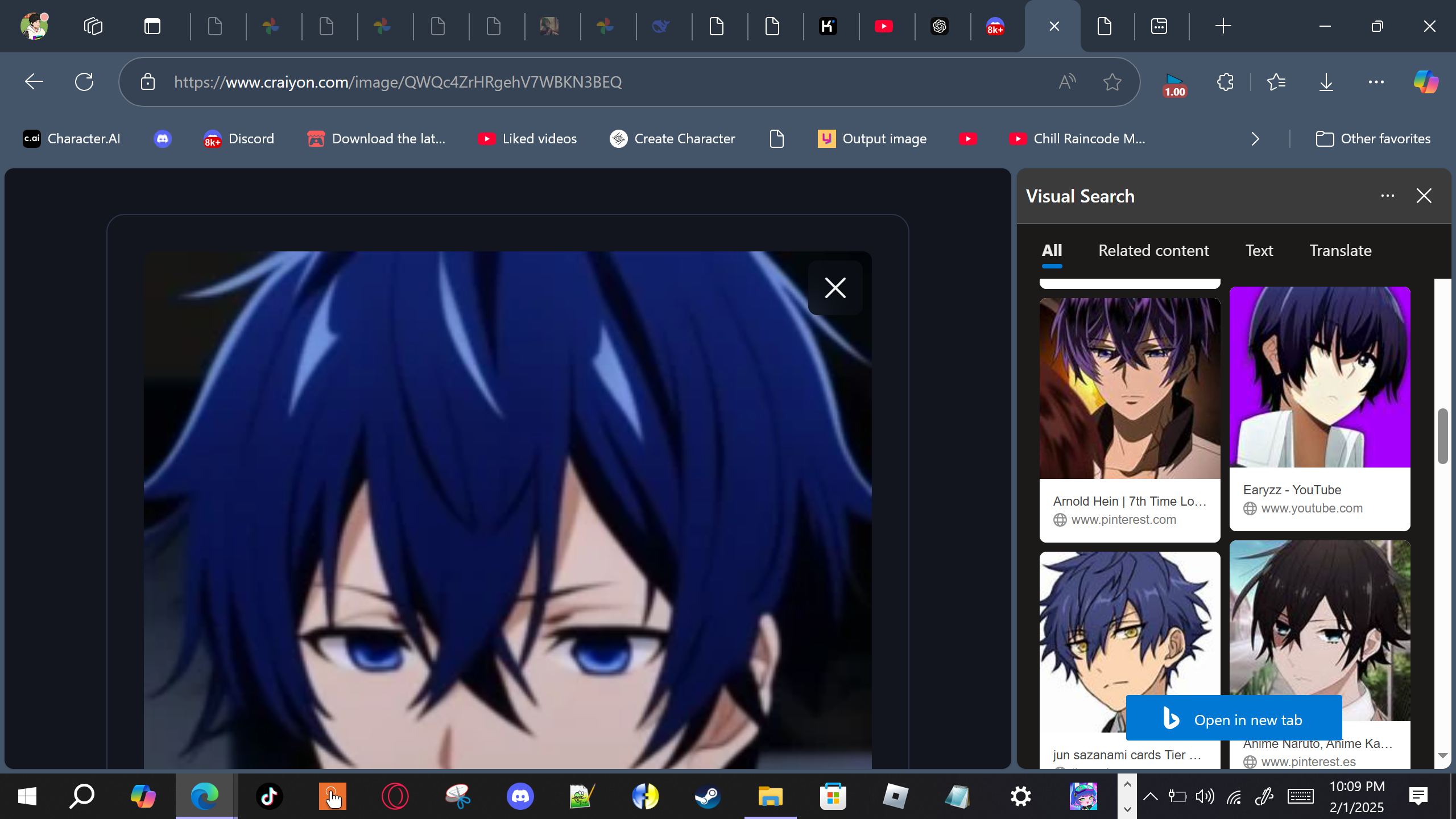Open Copilot icon in toolbar
This screenshot has width=1456, height=819.
pyautogui.click(x=1426, y=82)
